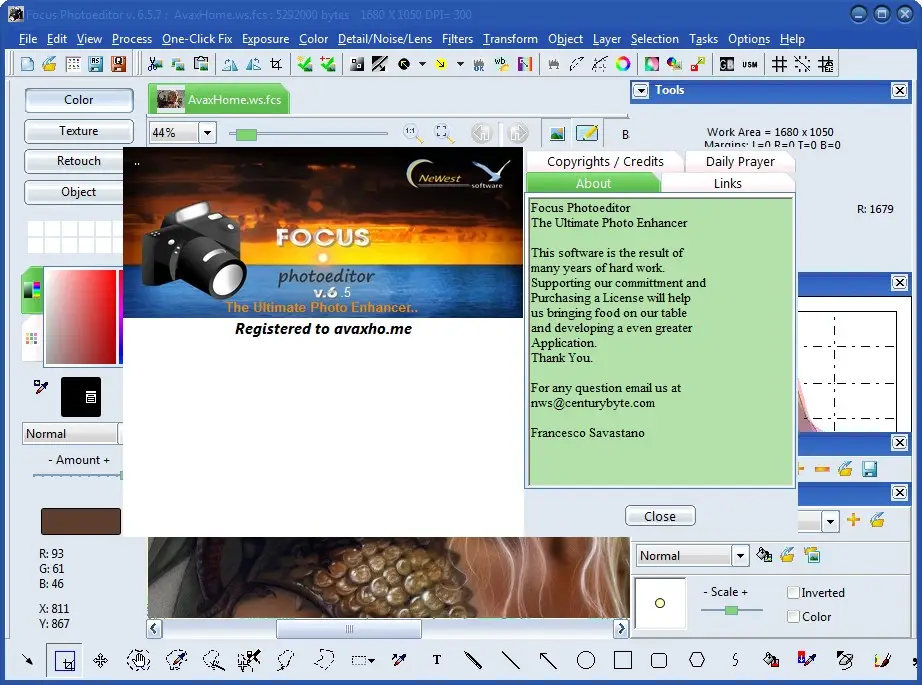Create a new blank document icon
Image resolution: width=922 pixels, height=685 pixels.
27,64
